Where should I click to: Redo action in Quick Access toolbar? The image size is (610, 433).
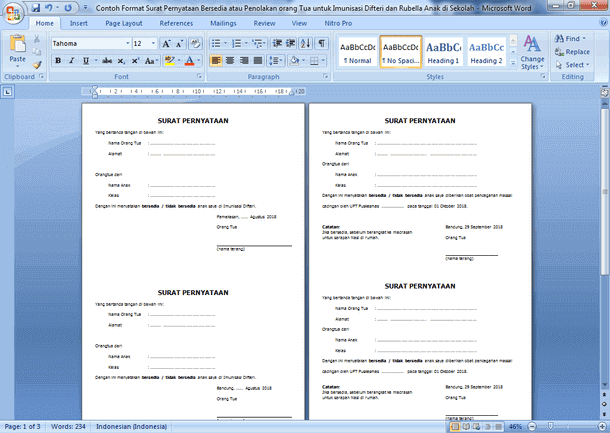(68, 7)
